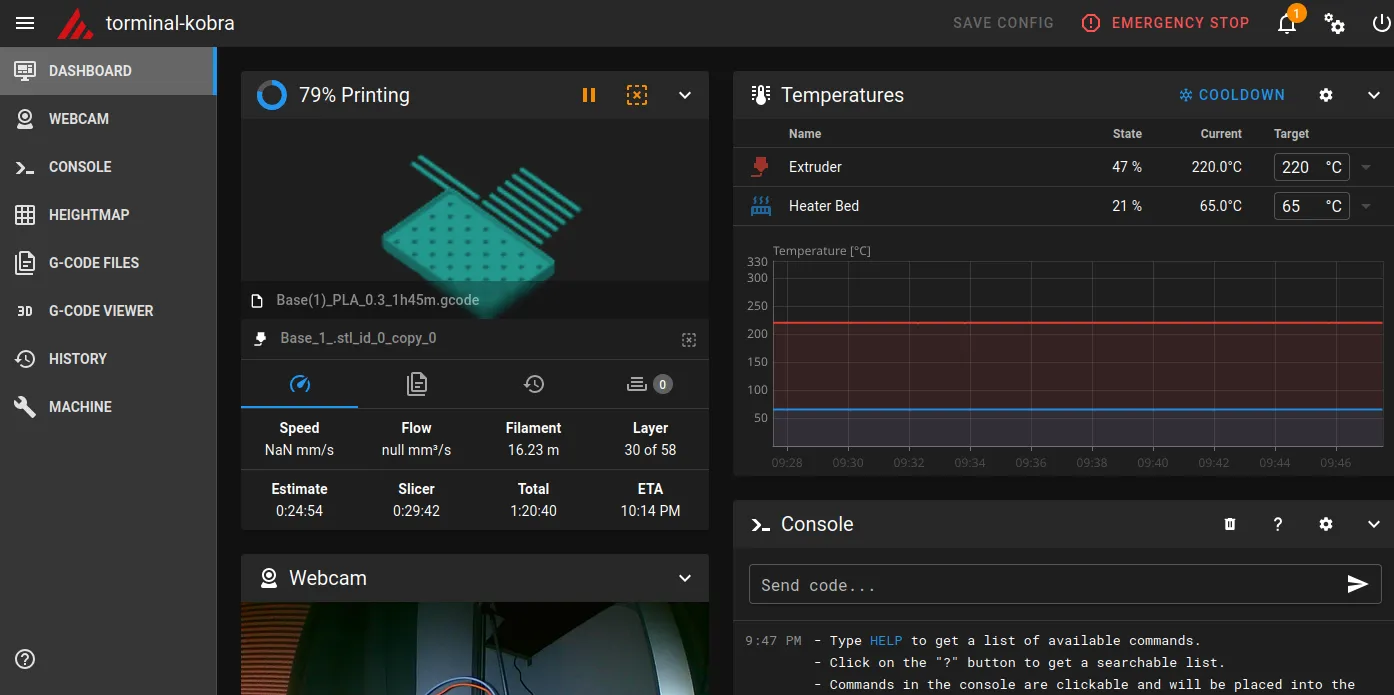The image size is (1394, 695).
Task: Select the speed gauge status tab
Action: tap(299, 384)
